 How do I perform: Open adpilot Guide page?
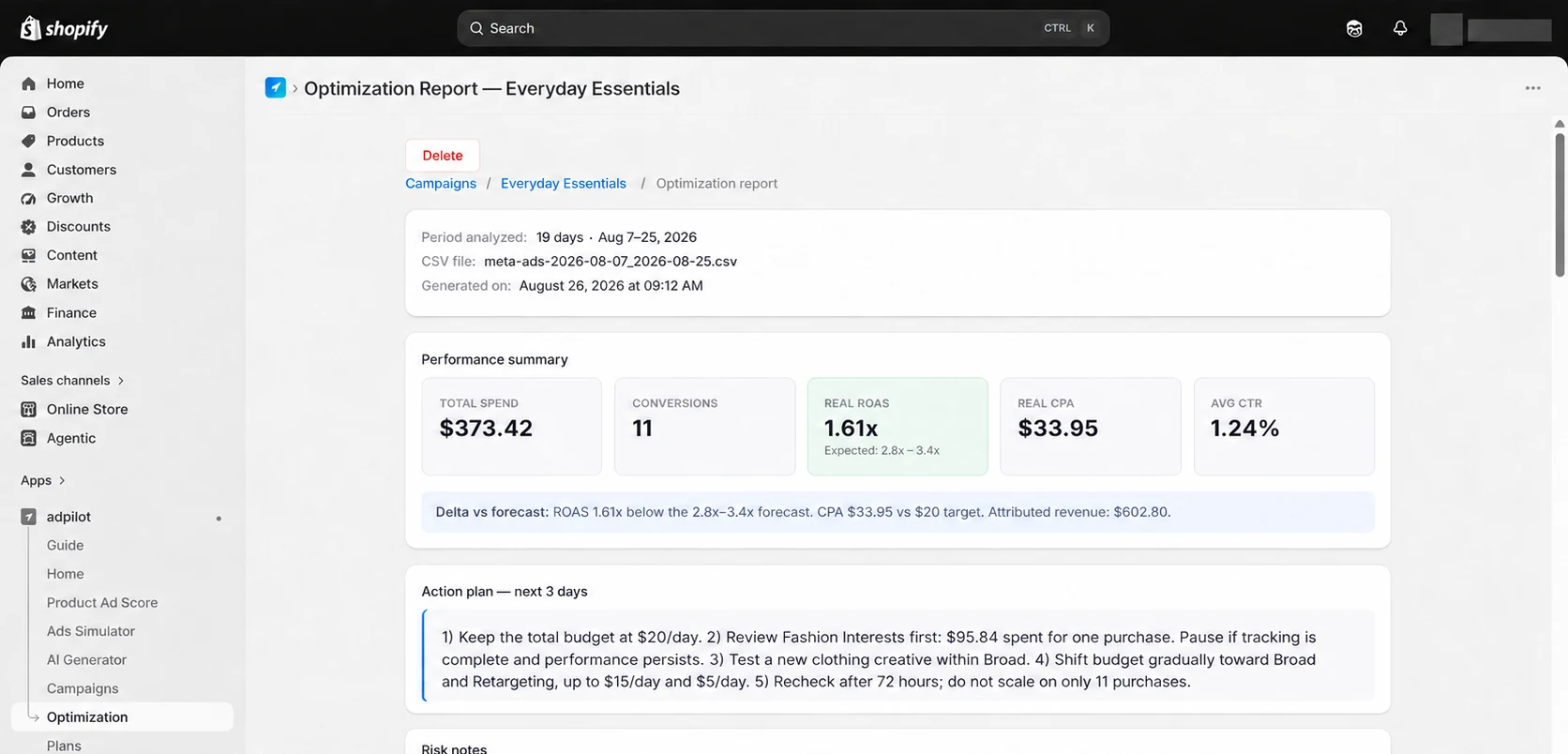(x=66, y=545)
